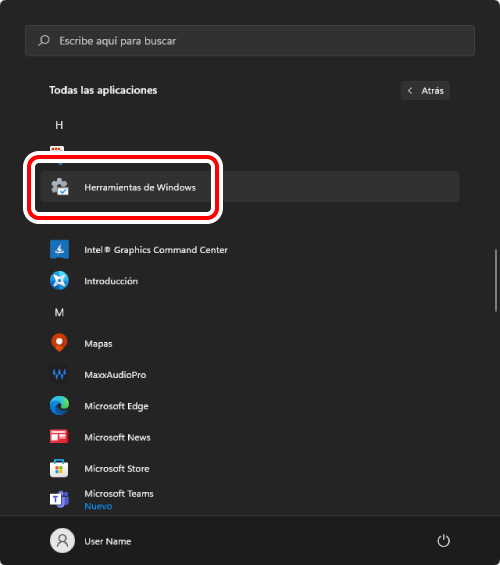Click the User Name profile avatar

coord(62,540)
